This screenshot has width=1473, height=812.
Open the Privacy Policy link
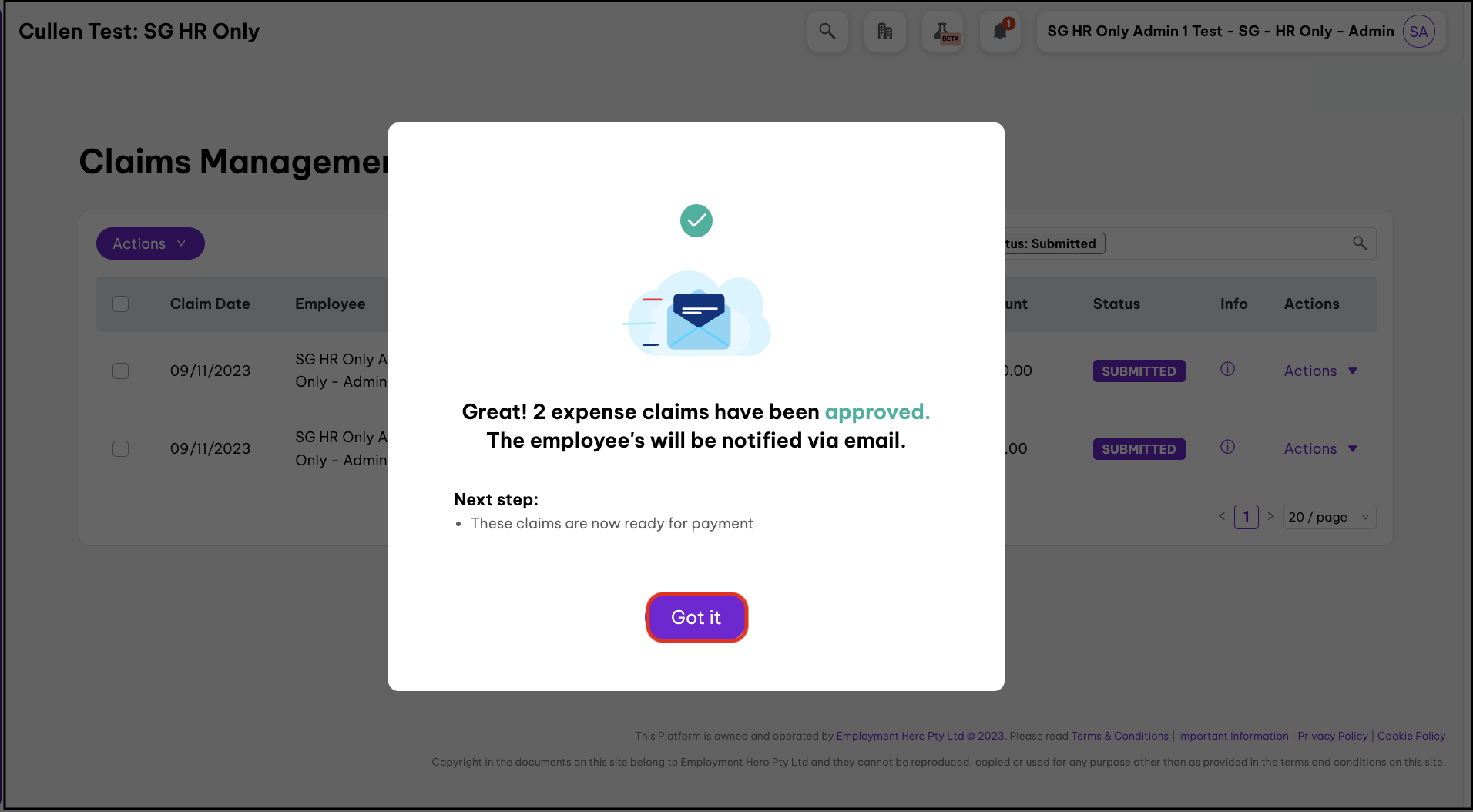click(x=1332, y=736)
